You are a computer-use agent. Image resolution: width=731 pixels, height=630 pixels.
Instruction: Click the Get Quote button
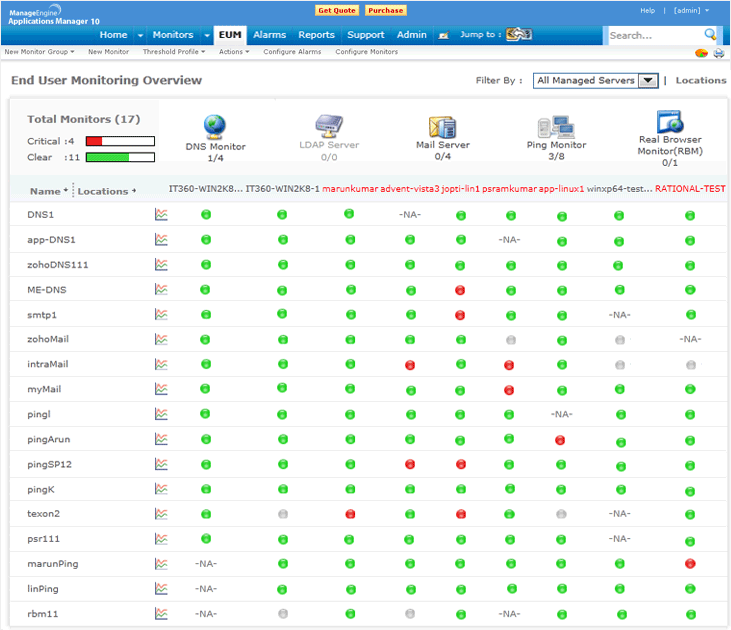click(x=337, y=10)
